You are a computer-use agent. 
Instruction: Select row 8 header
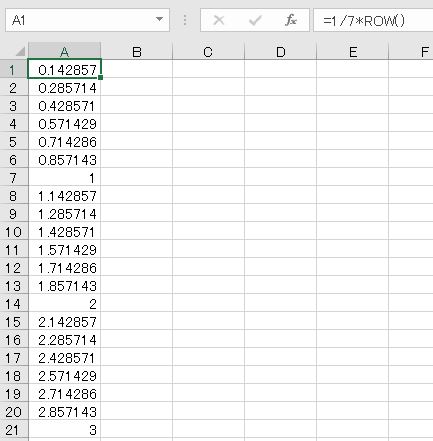(x=14, y=195)
